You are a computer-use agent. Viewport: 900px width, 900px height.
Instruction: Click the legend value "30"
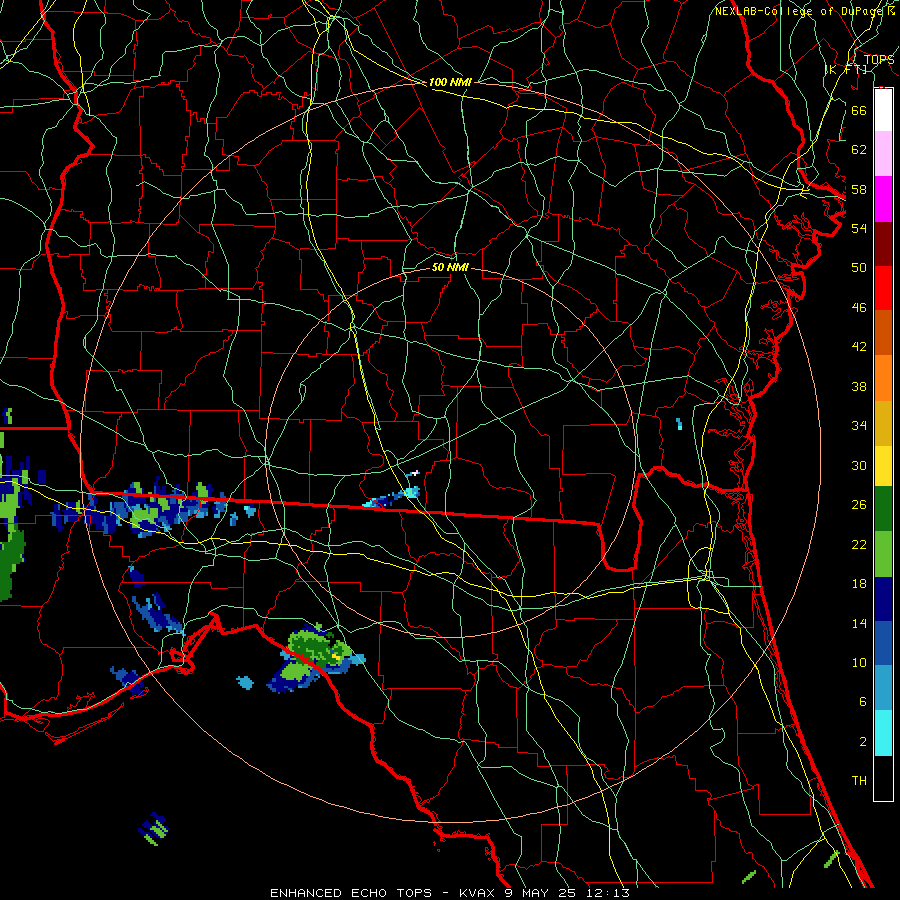pos(859,465)
